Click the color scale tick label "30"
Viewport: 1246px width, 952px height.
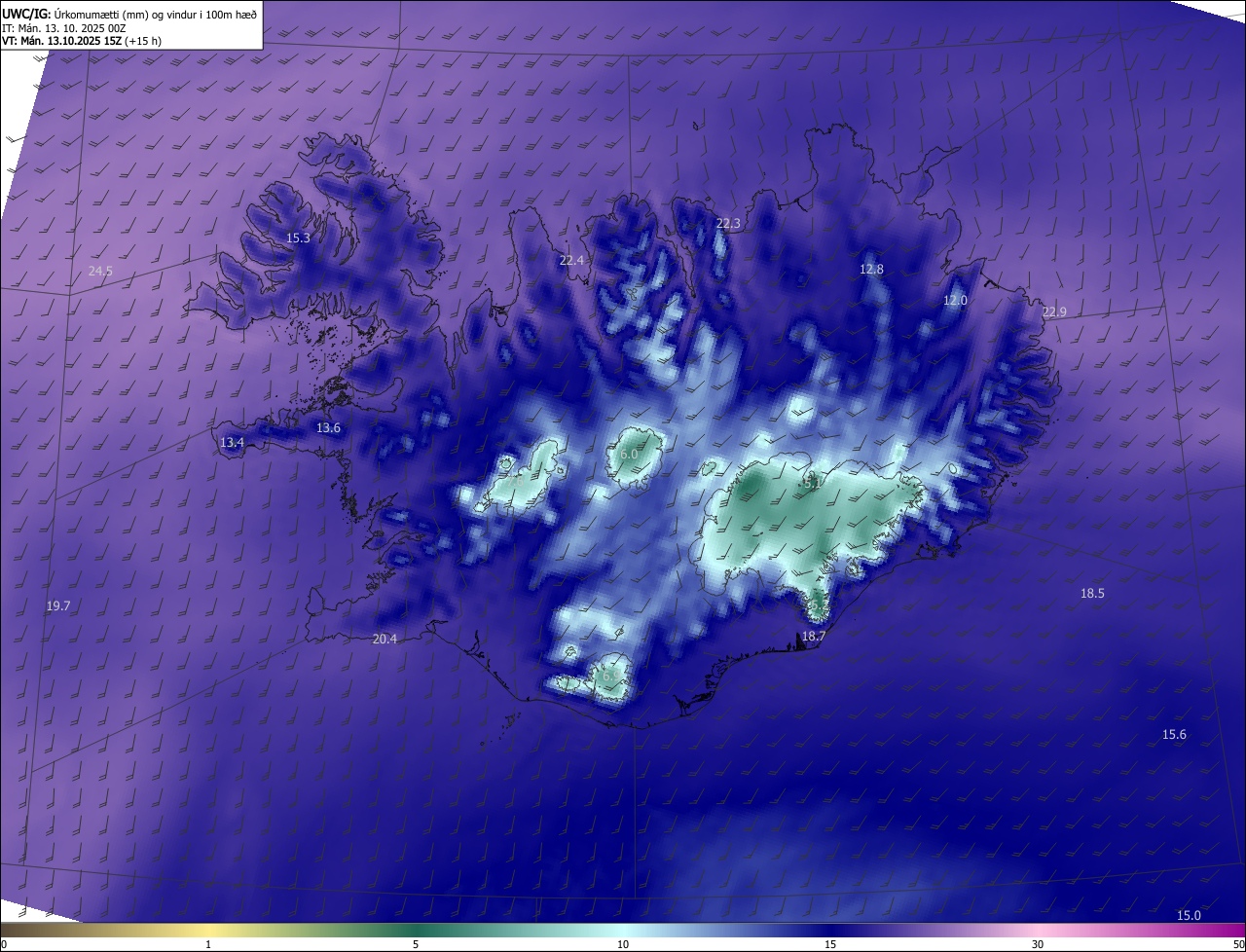(x=1038, y=945)
